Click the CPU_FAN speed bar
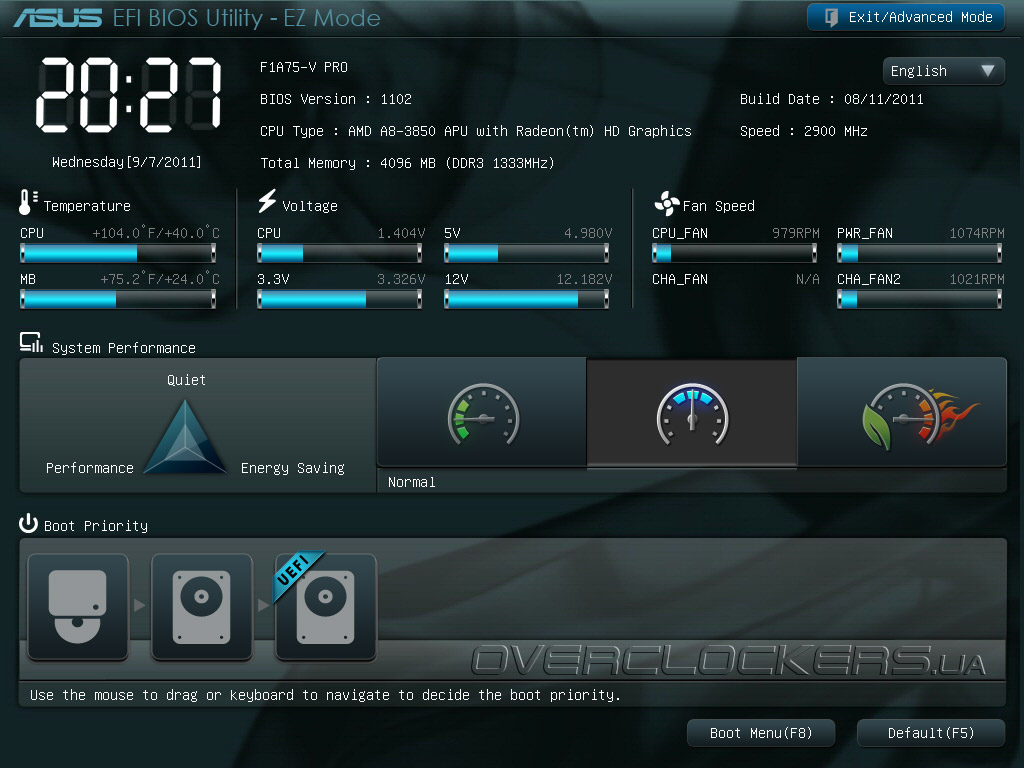The image size is (1024, 768). tap(735, 253)
